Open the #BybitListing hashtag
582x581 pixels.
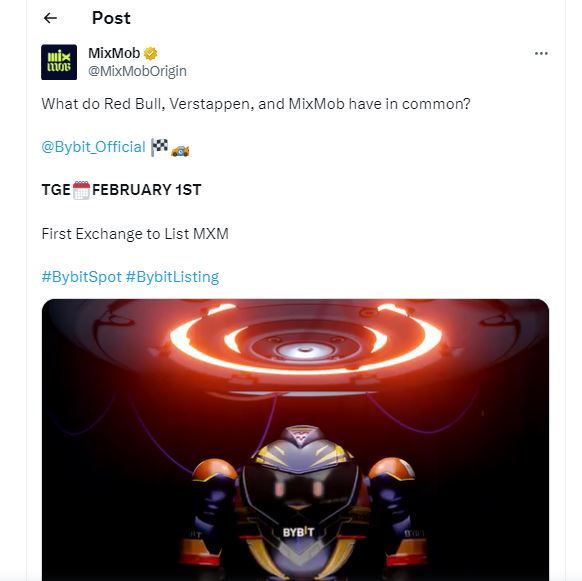click(172, 277)
